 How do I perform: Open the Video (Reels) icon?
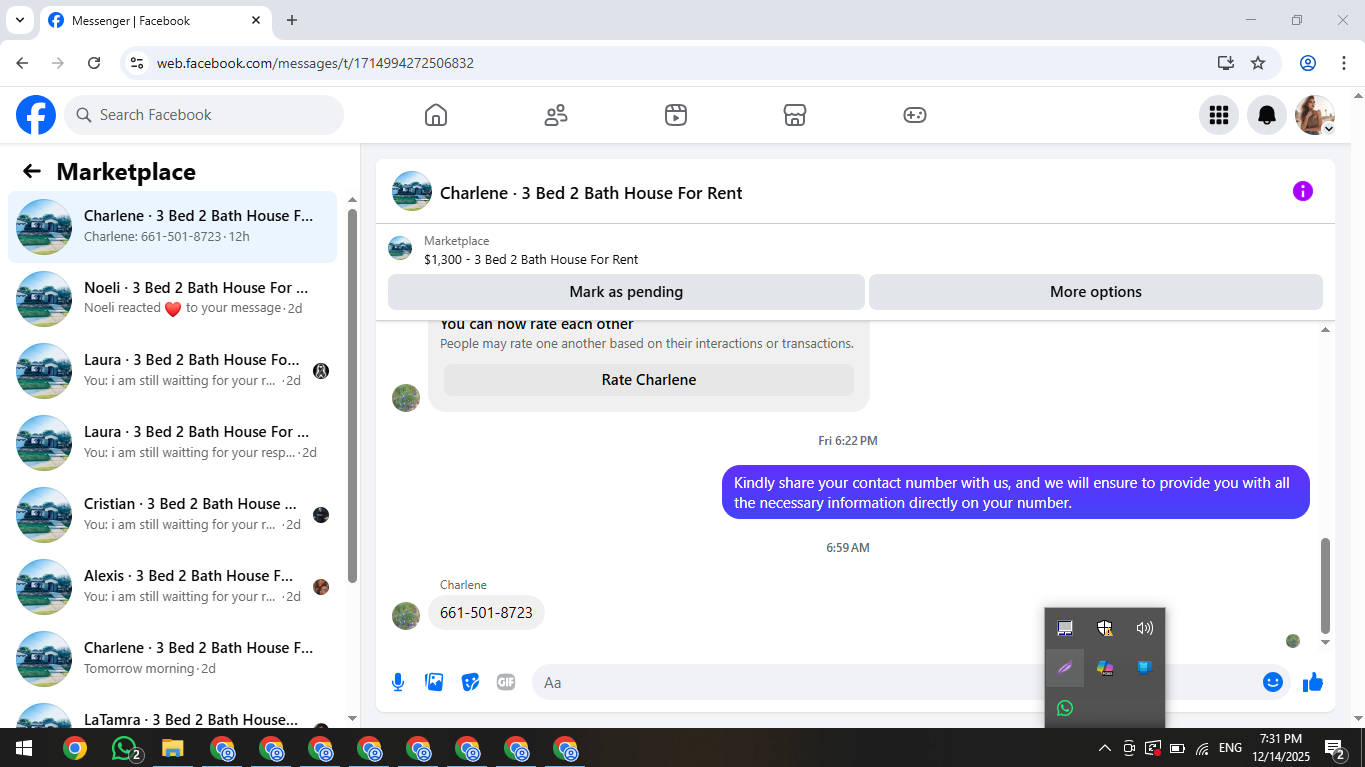pos(676,115)
